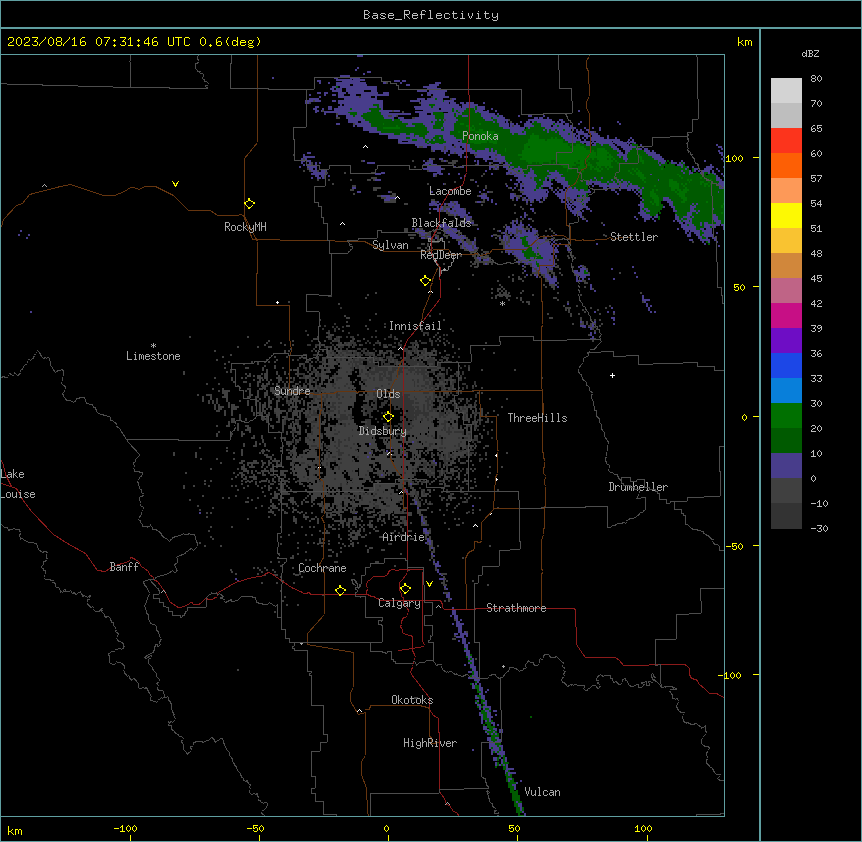Click the RockyMH label
Screen dimensions: 862x842
[245, 227]
